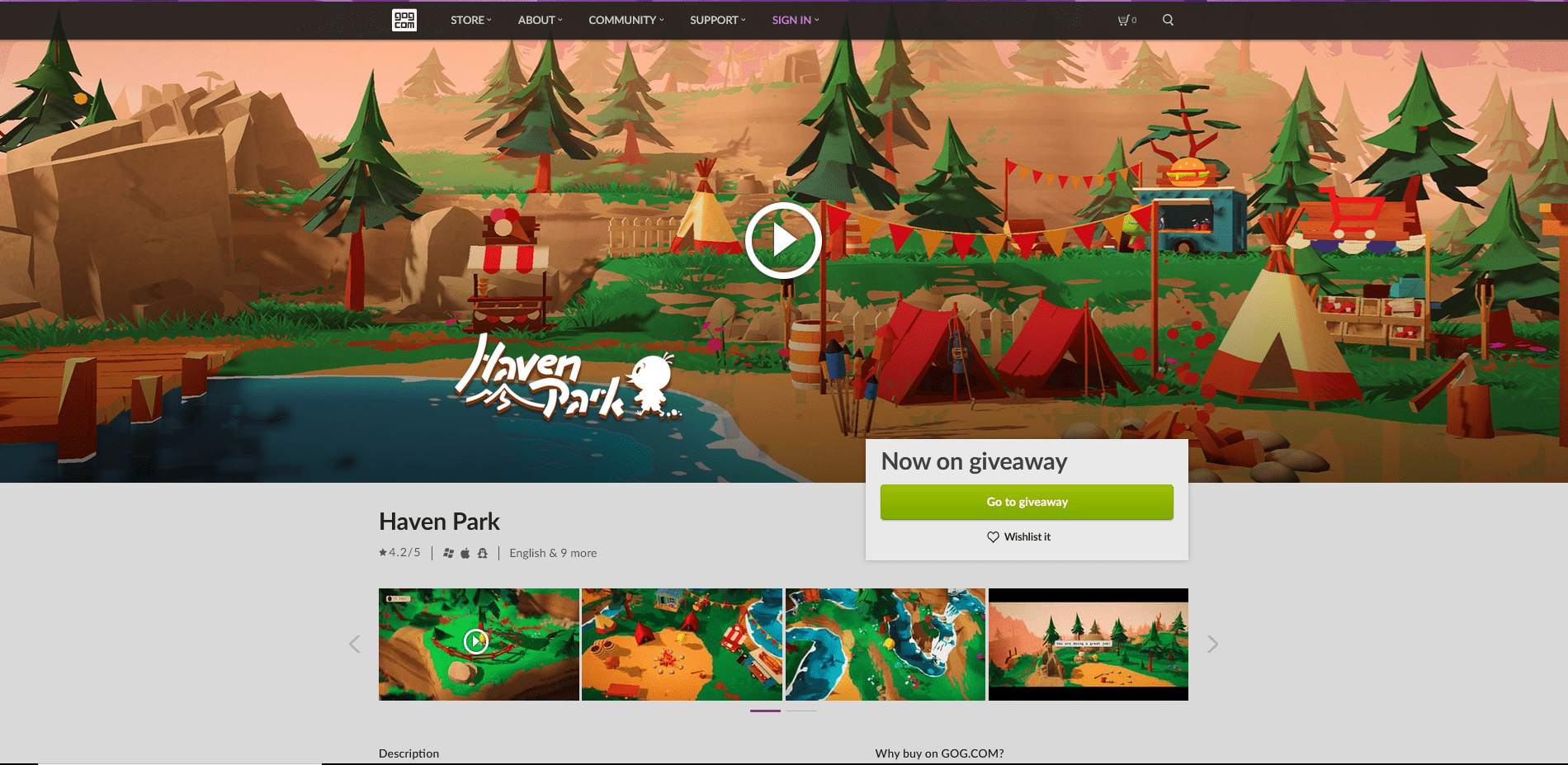Click the Now on giveaway heading
1568x765 pixels.
[x=974, y=461]
